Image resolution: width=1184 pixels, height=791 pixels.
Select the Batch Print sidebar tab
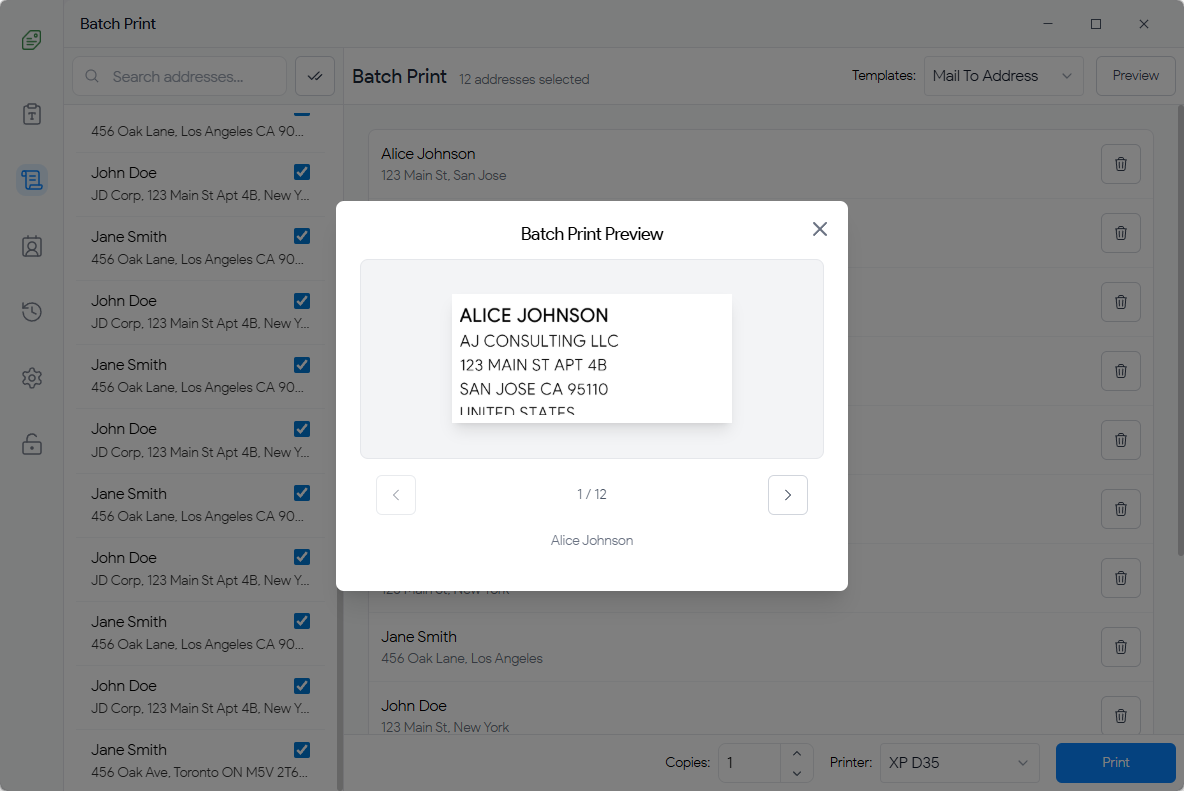tap(32, 180)
